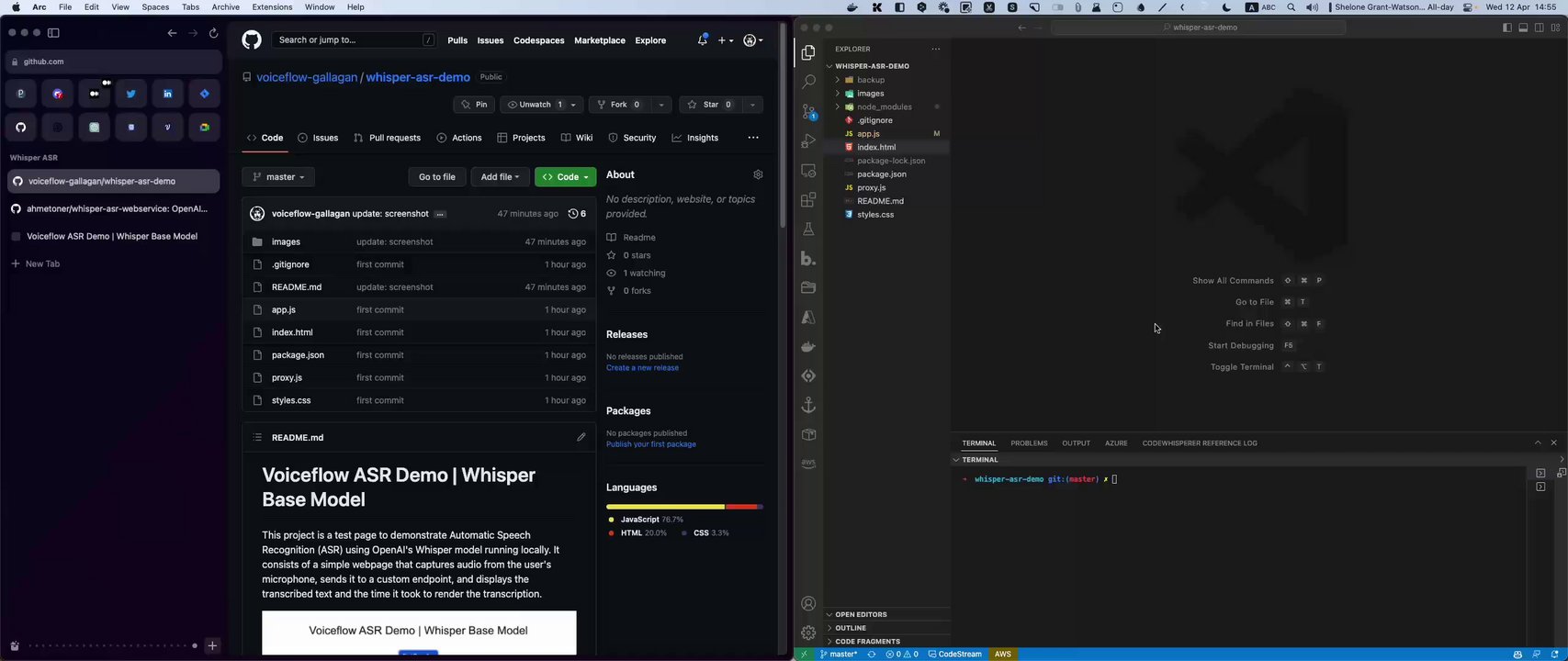Toggle the Arc sidebar visibility

53,33
